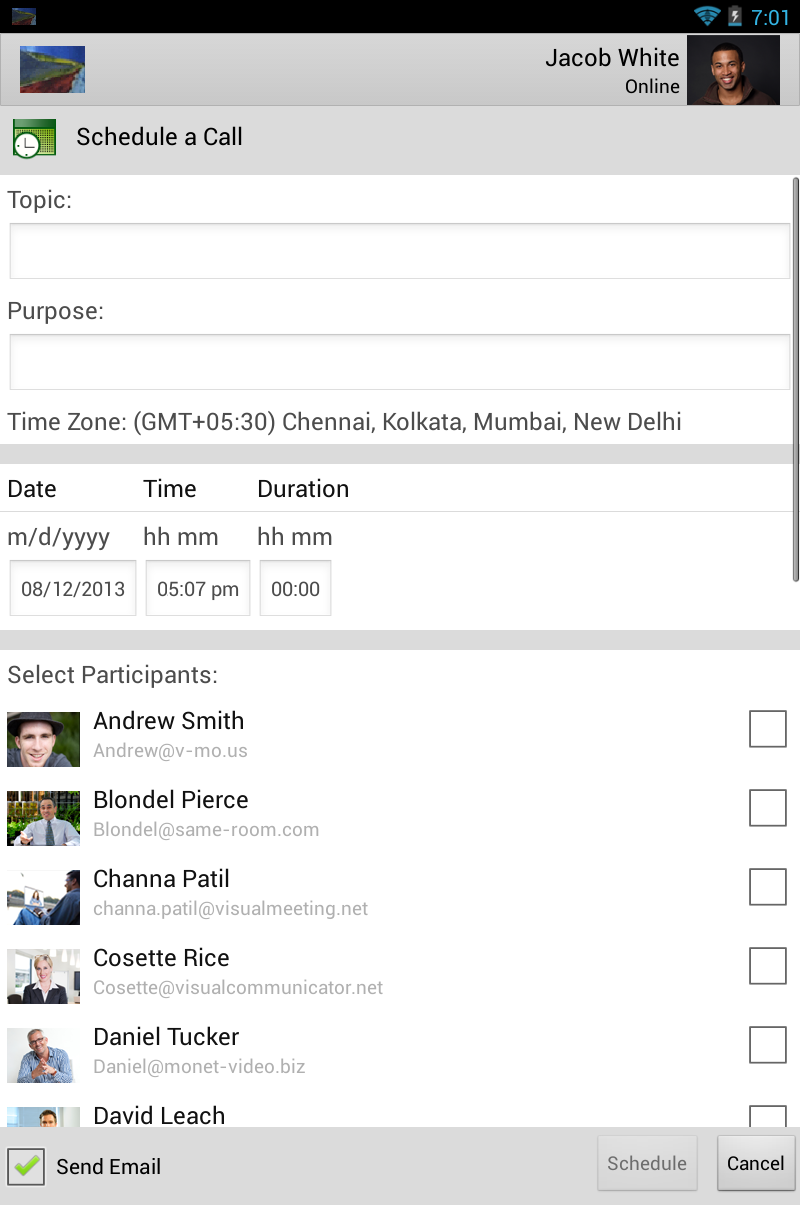Tap the app logo in header
This screenshot has width=800, height=1205.
coord(52,70)
